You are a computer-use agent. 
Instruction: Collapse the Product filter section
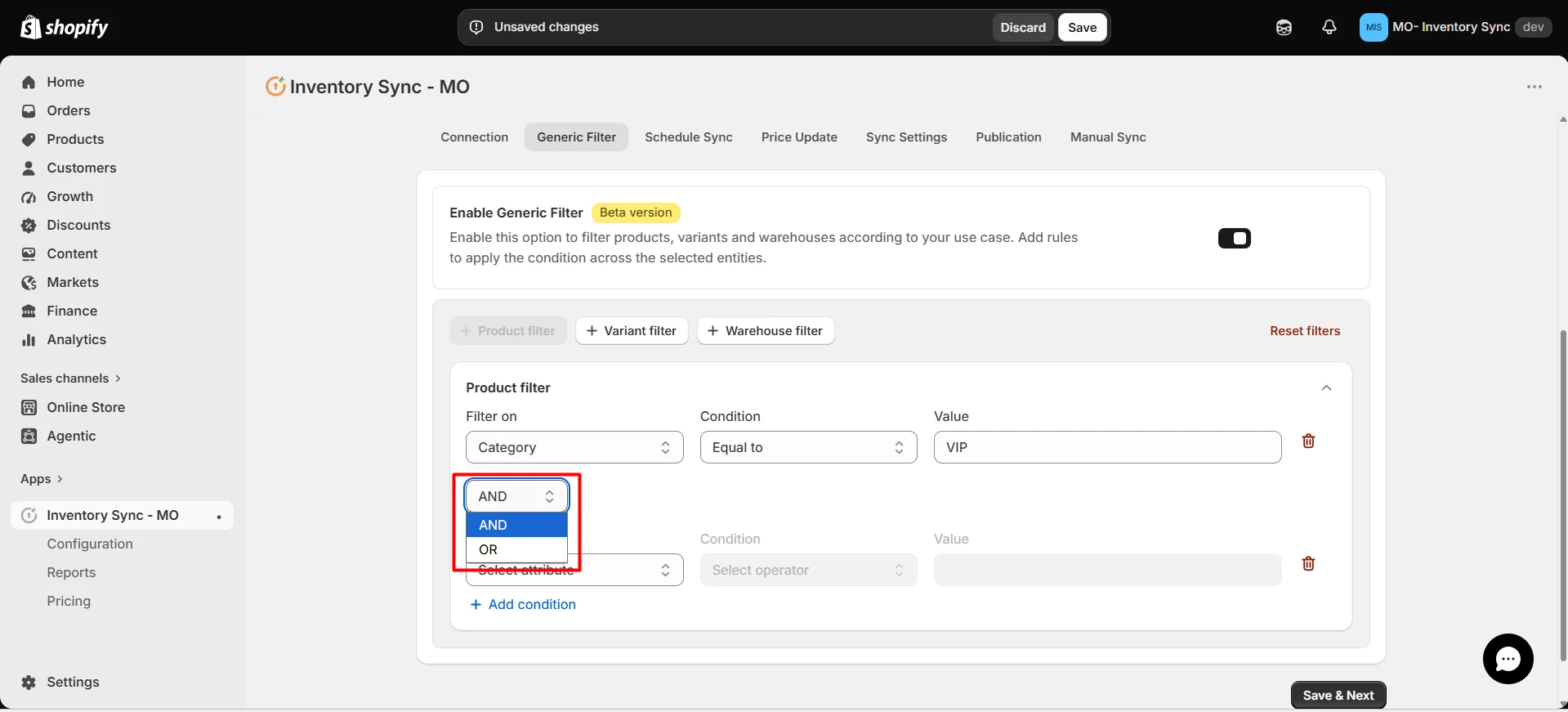click(1326, 387)
